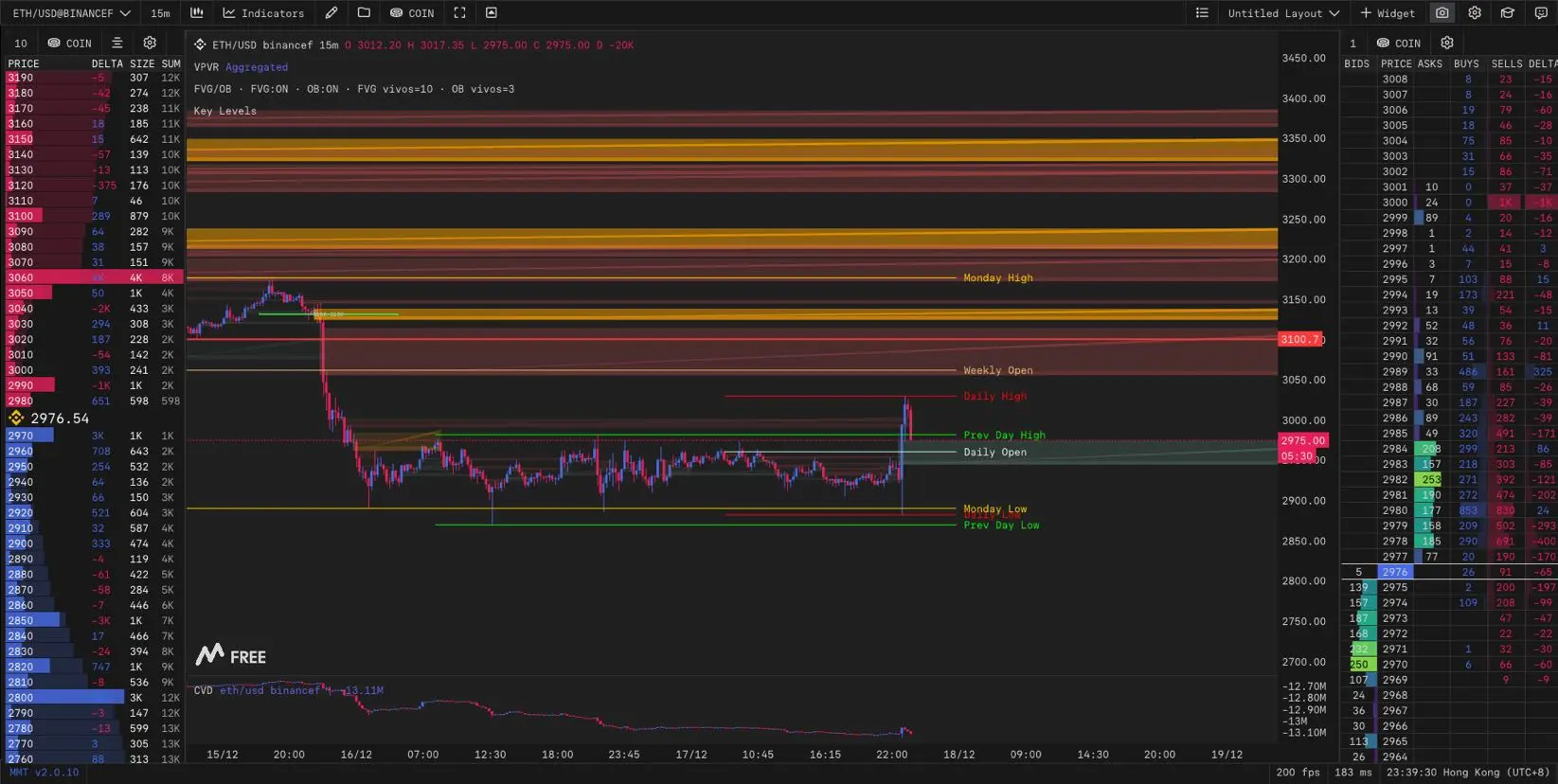Click the PRICE column header in left ladder
This screenshot has width=1558, height=784.
pyautogui.click(x=24, y=63)
